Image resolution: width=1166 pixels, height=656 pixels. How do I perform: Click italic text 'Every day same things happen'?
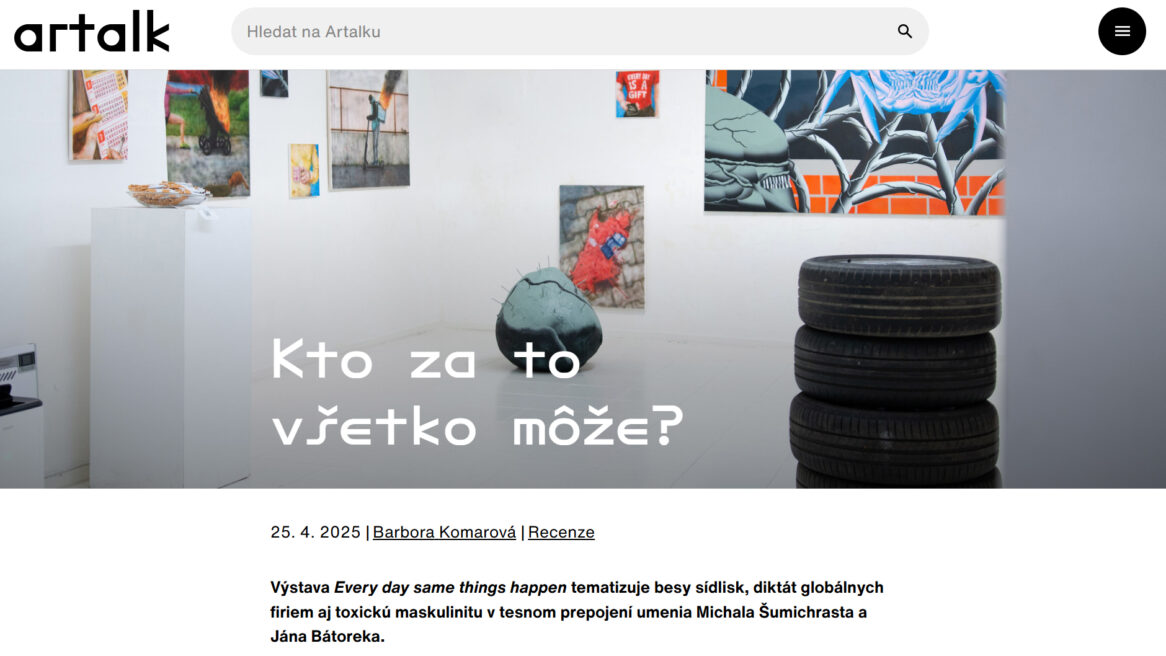click(450, 588)
